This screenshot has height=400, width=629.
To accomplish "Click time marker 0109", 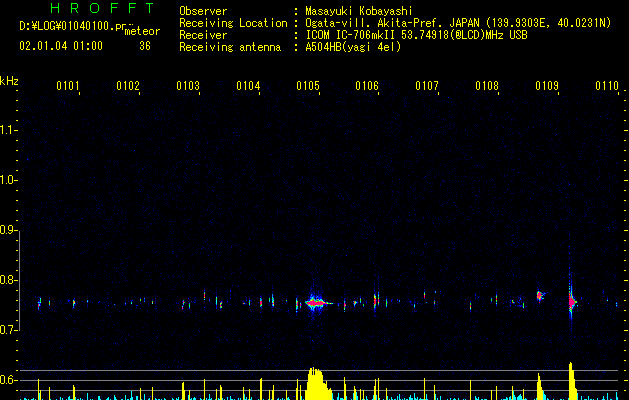I will pos(547,85).
